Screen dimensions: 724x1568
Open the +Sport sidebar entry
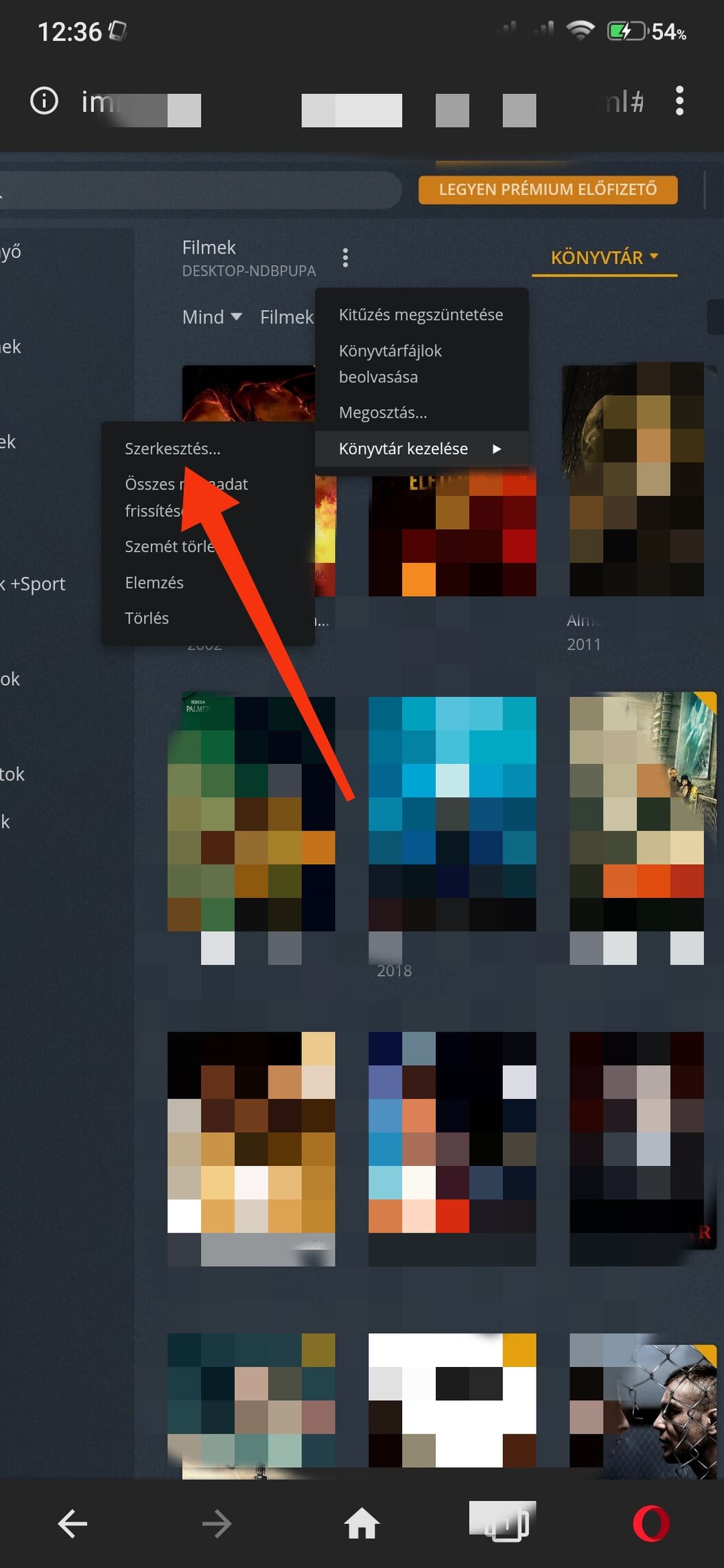33,584
